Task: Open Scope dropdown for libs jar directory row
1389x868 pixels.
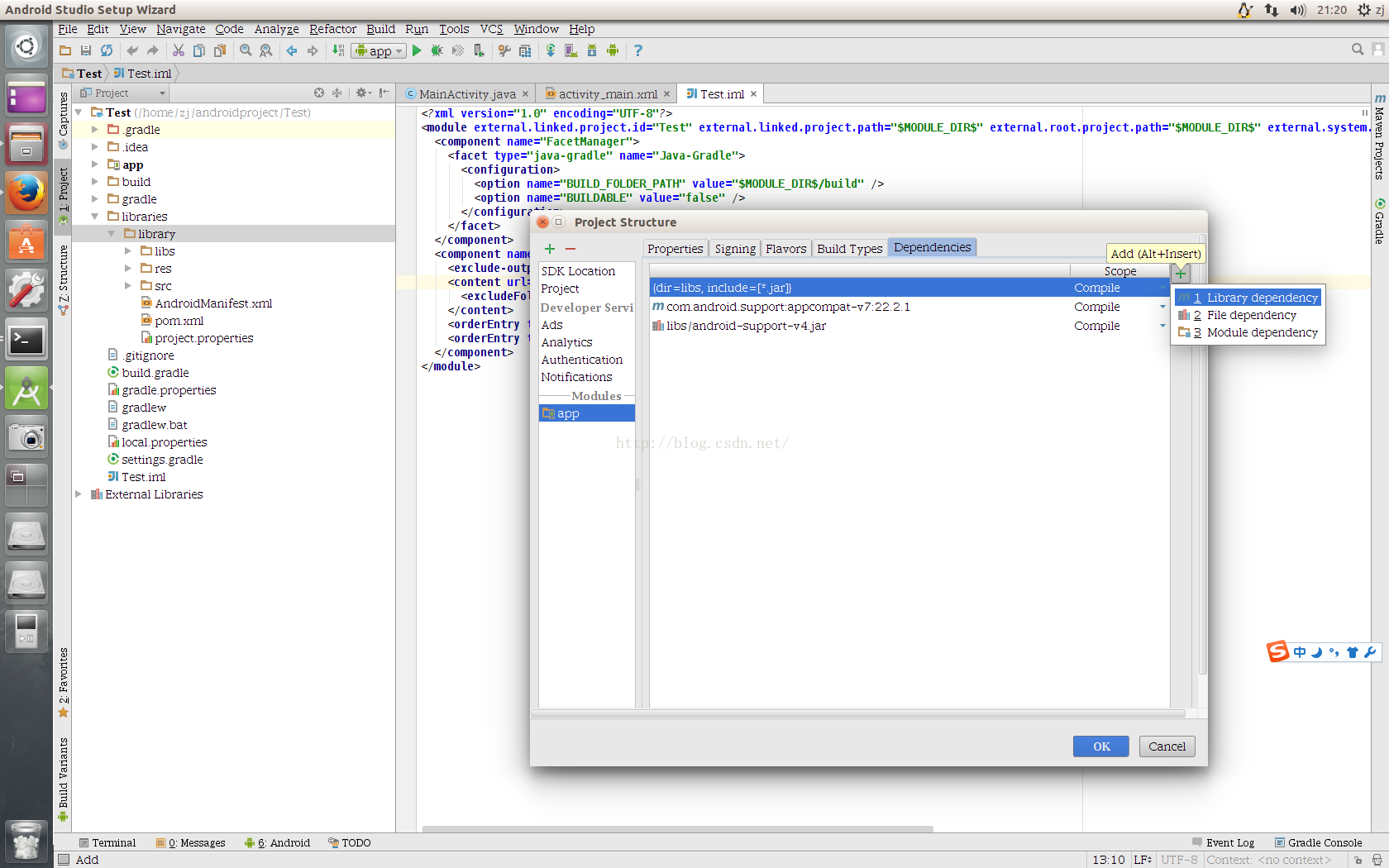Action: (x=1162, y=288)
